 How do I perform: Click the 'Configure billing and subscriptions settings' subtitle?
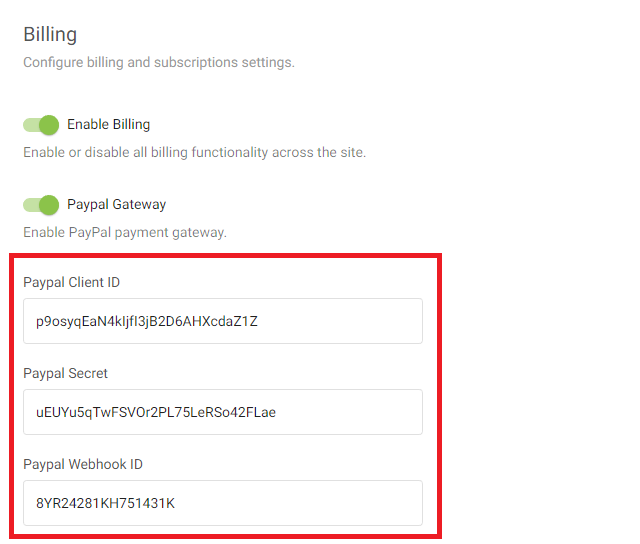tap(159, 62)
